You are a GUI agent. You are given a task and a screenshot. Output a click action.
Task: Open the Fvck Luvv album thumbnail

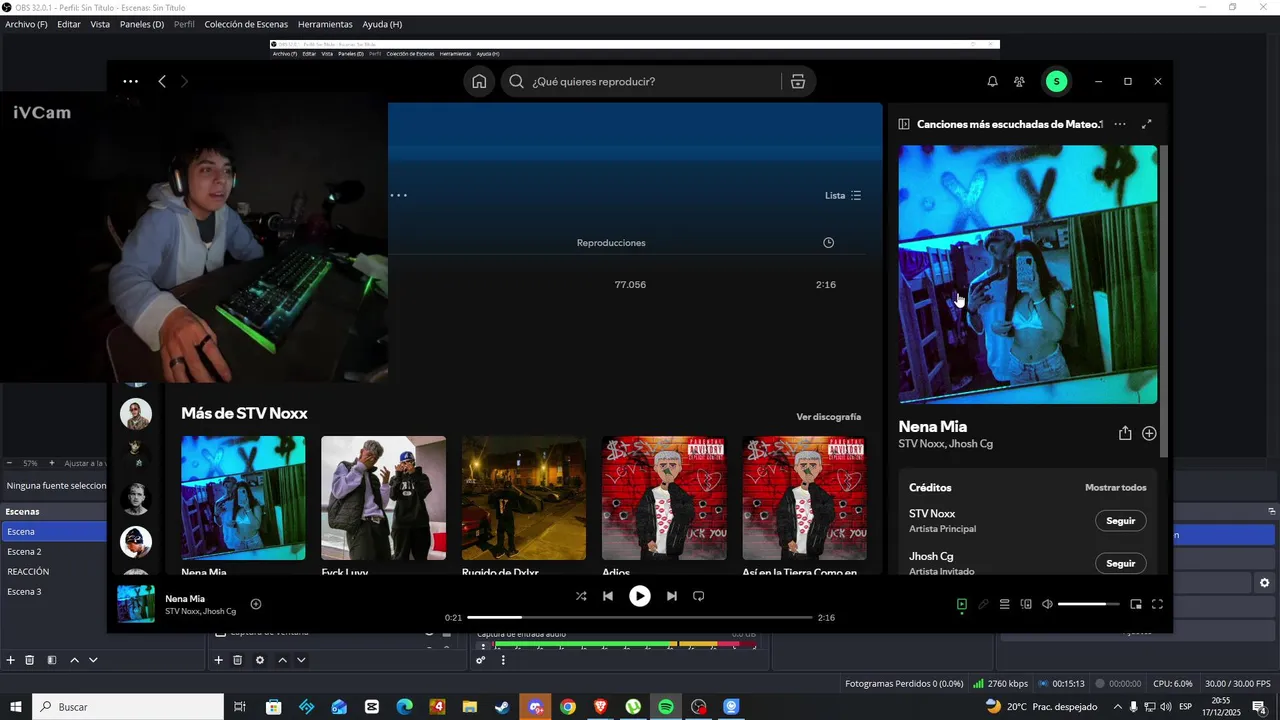(383, 498)
